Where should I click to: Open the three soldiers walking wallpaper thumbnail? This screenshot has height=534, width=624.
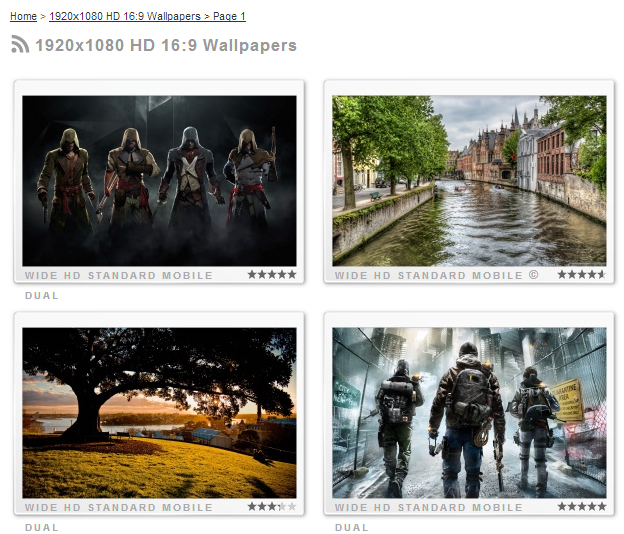tap(469, 413)
